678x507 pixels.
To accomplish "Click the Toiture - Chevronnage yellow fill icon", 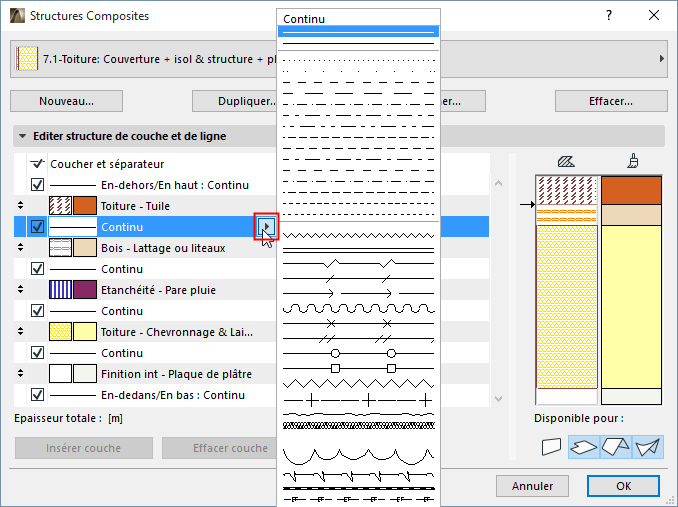I will click(60, 332).
